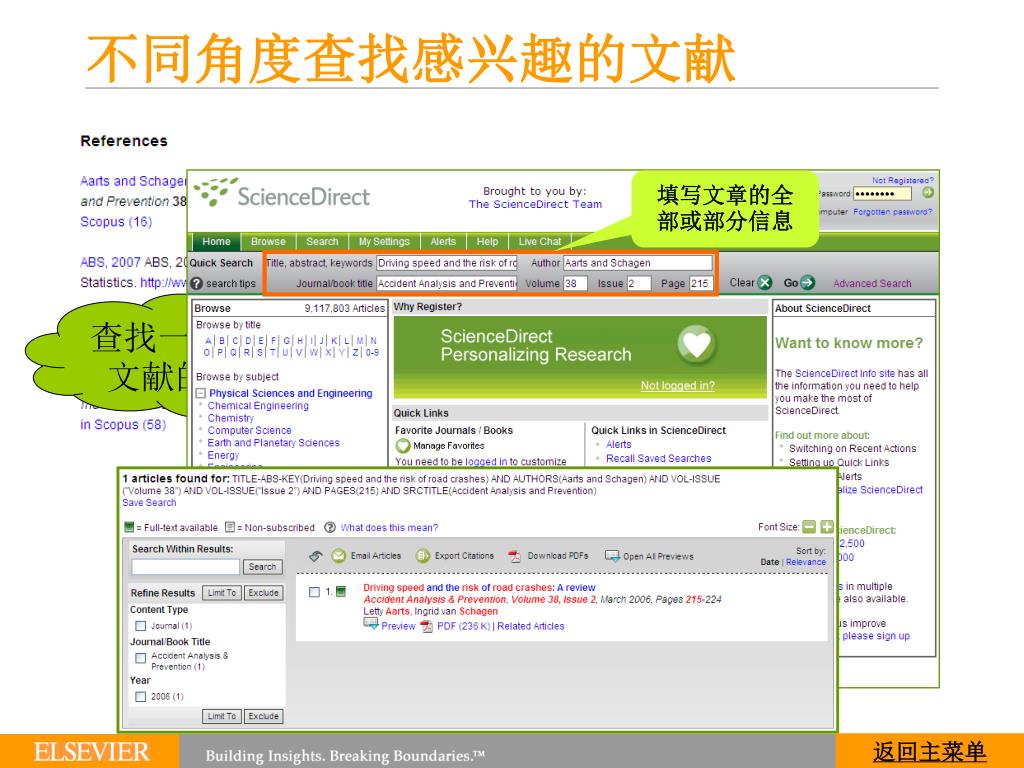Image resolution: width=1024 pixels, height=768 pixels.
Task: Click the Not logged in? link
Action: (x=677, y=385)
